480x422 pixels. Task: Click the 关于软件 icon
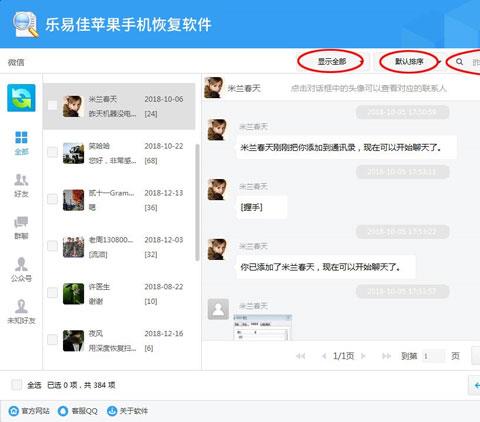pyautogui.click(x=112, y=411)
